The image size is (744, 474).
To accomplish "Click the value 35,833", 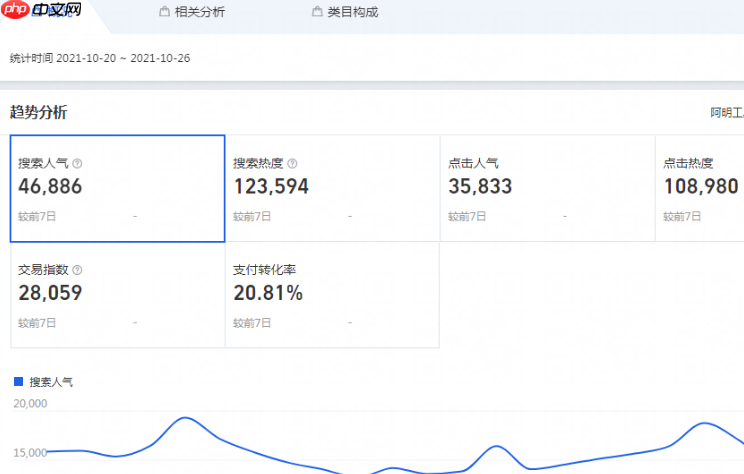I will pyautogui.click(x=480, y=186).
